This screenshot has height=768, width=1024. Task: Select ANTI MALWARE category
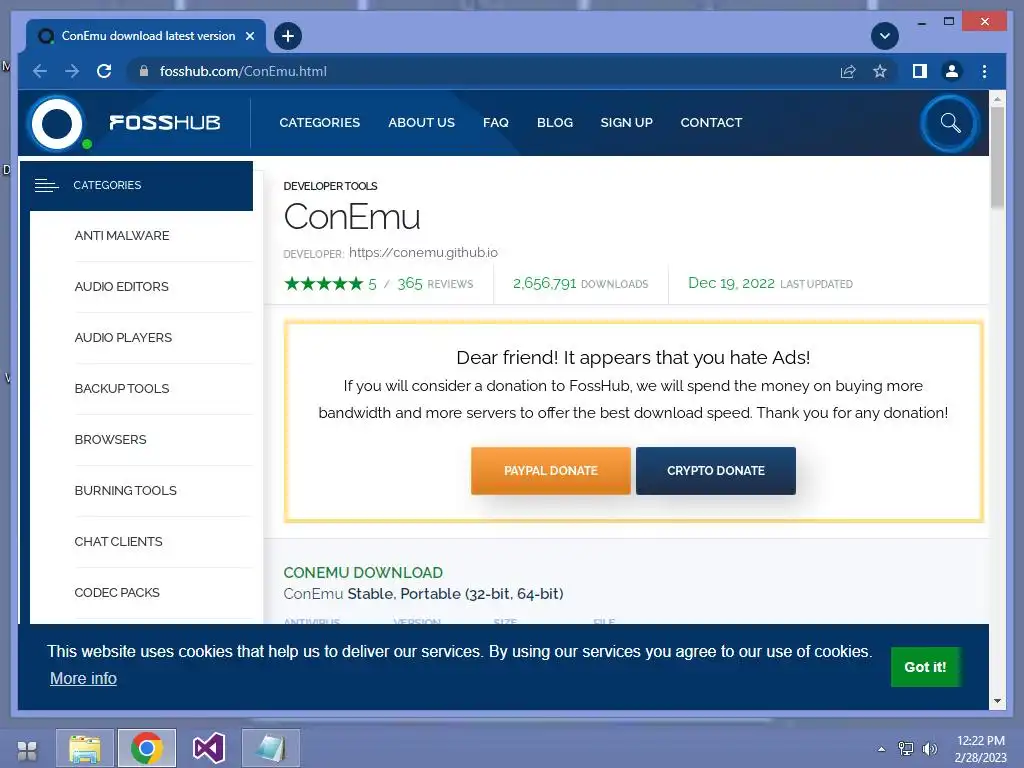coord(121,236)
